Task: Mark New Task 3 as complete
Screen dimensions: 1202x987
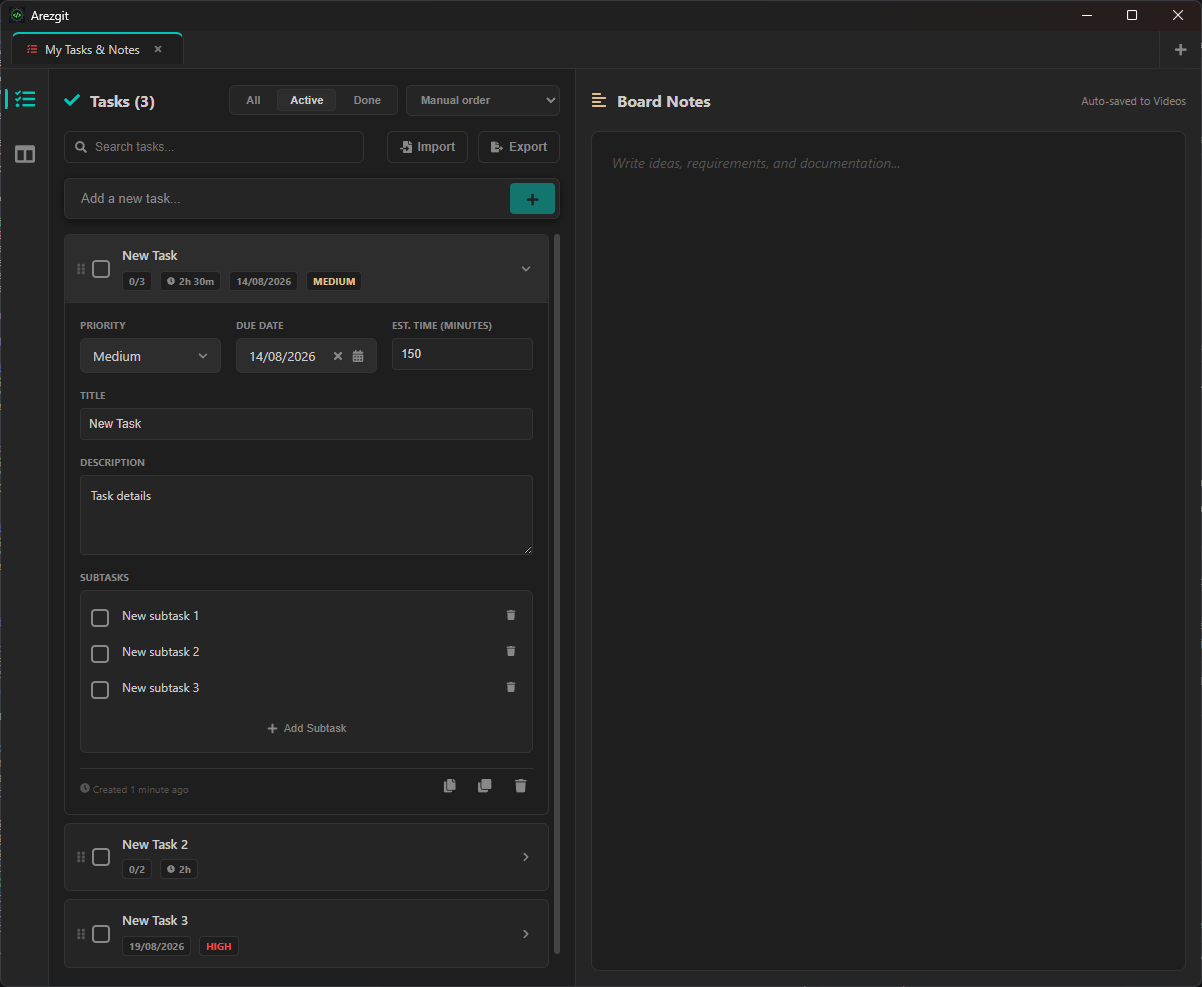Action: click(101, 934)
